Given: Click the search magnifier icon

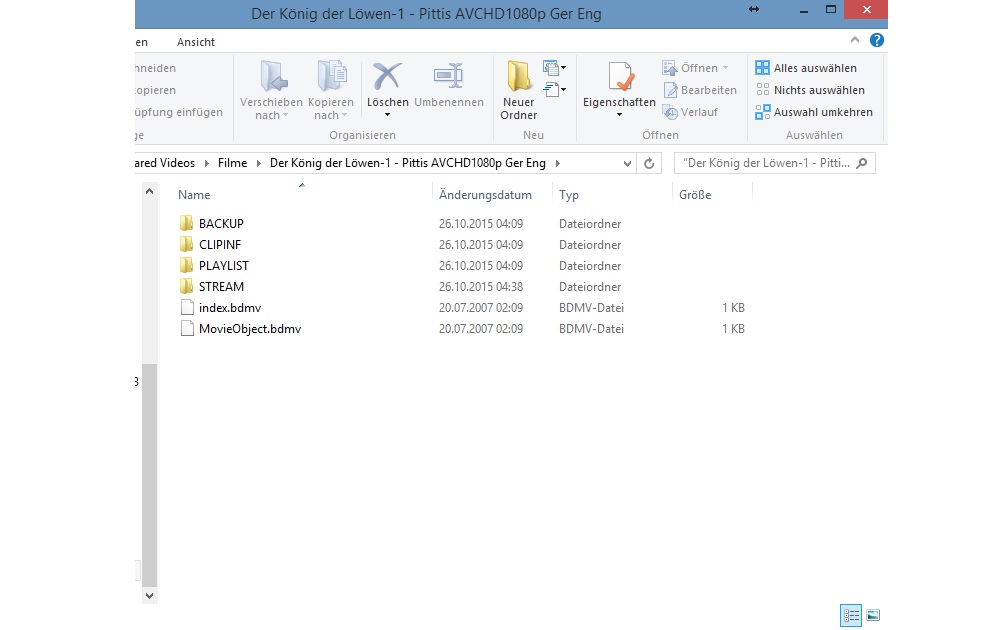Looking at the screenshot, I should 862,163.
